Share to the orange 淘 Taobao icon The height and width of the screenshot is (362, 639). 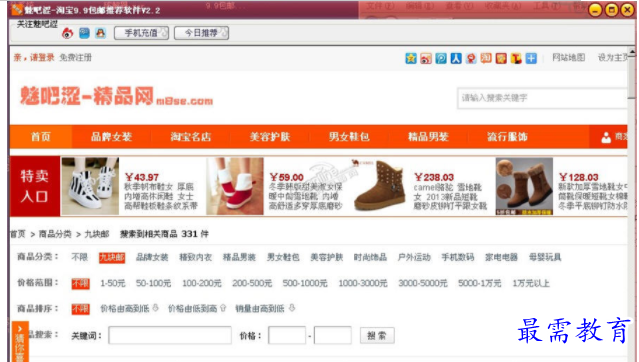pyautogui.click(x=486, y=58)
